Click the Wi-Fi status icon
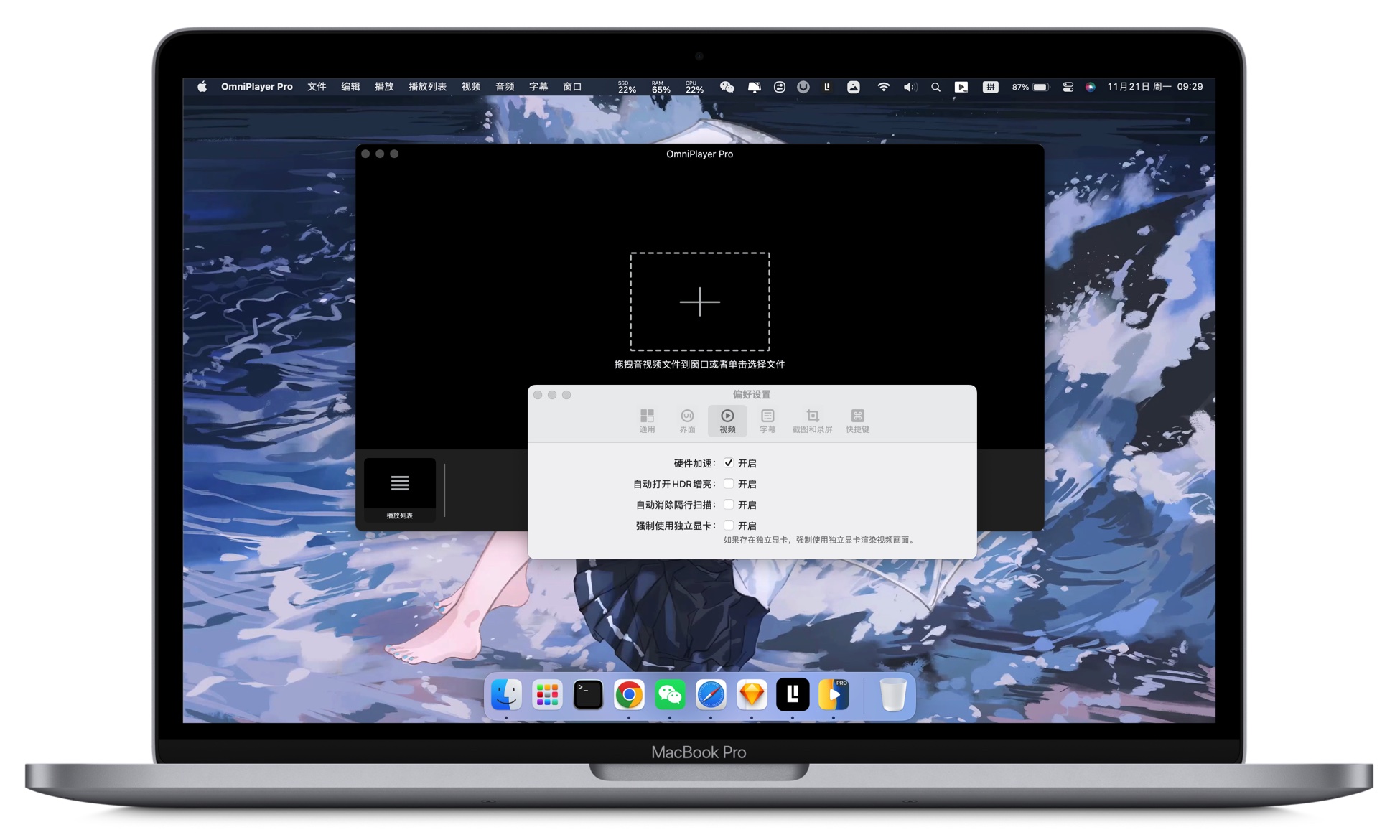1400x840 pixels. tap(883, 87)
